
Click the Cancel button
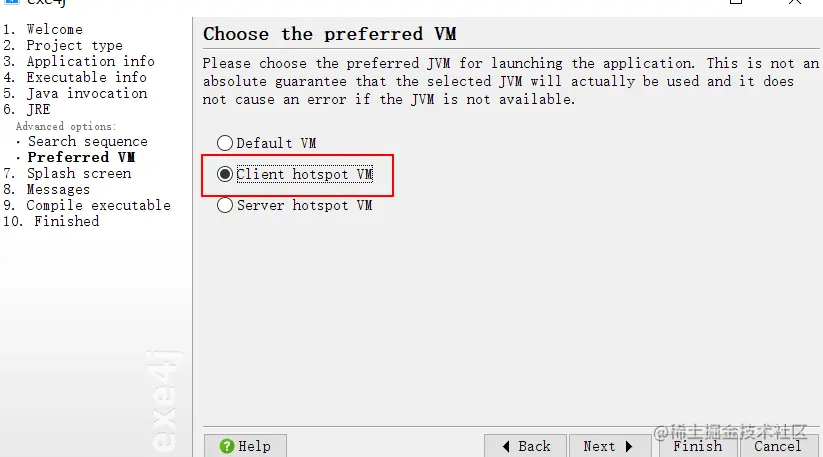(778, 446)
